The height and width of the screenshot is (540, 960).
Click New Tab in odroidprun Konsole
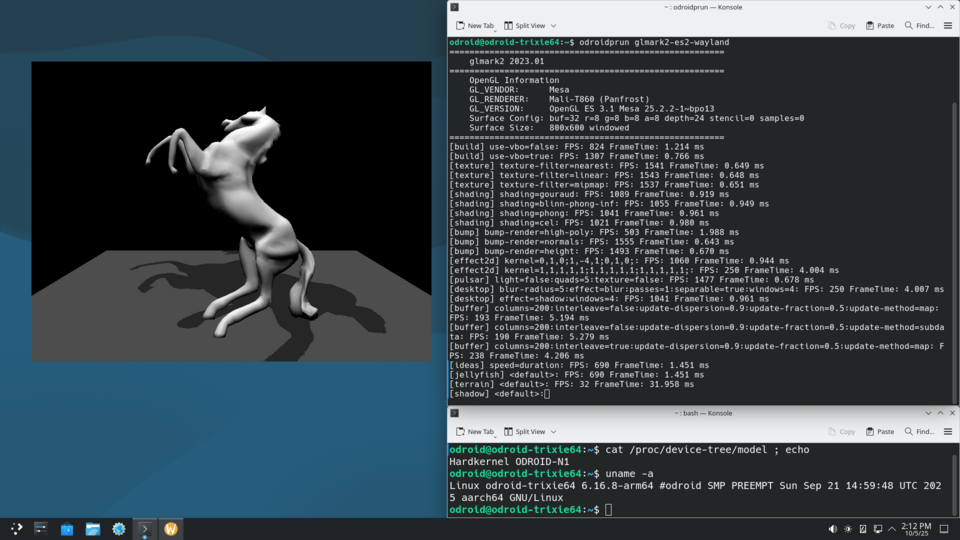point(474,25)
